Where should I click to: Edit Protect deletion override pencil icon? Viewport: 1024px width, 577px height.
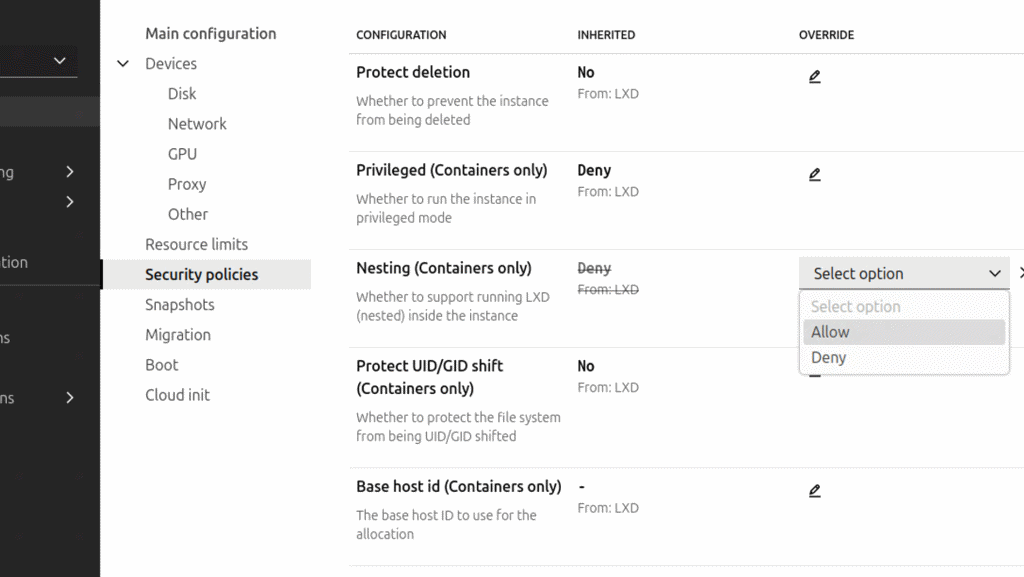click(815, 77)
